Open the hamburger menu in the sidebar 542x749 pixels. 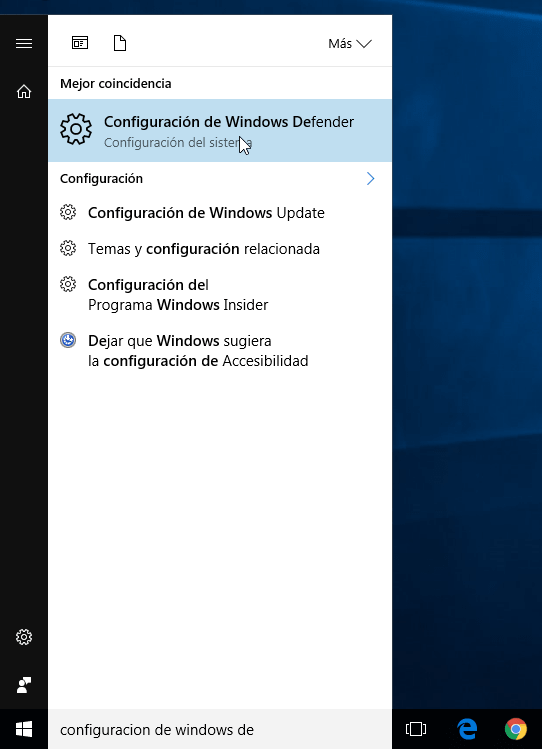click(x=24, y=43)
